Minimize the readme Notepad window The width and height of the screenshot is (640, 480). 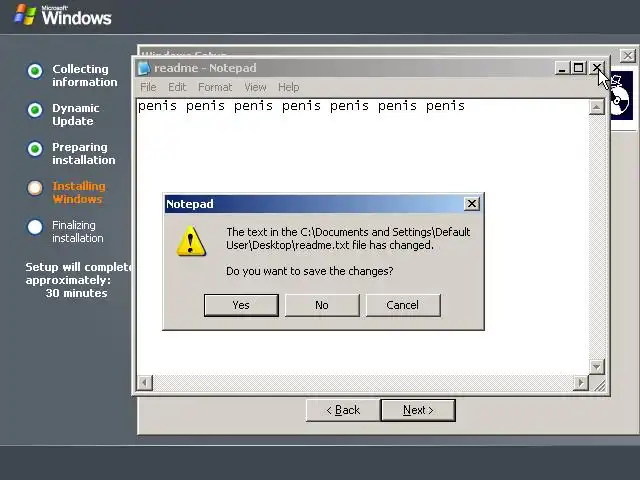562,68
